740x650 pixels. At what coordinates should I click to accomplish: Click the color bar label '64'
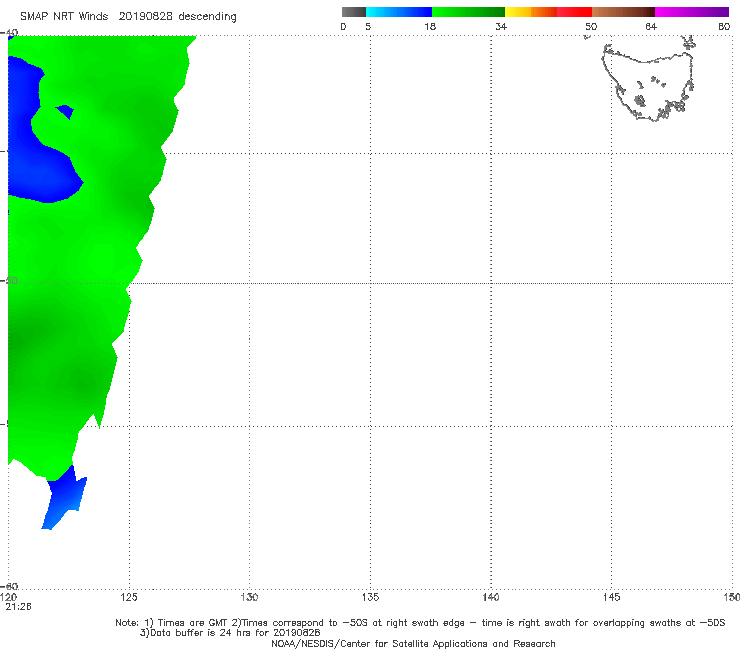[651, 27]
